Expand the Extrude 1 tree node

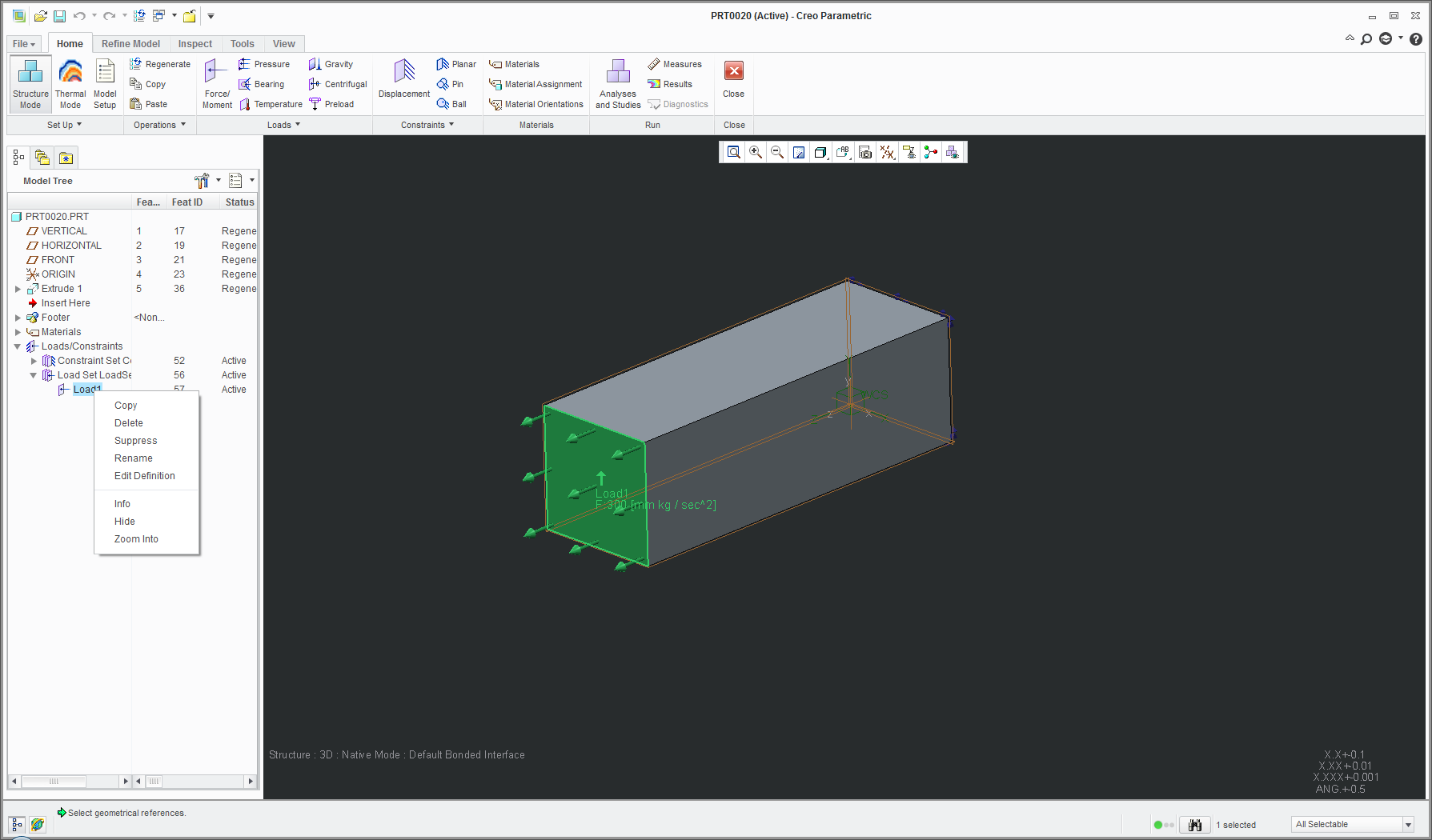coord(18,289)
